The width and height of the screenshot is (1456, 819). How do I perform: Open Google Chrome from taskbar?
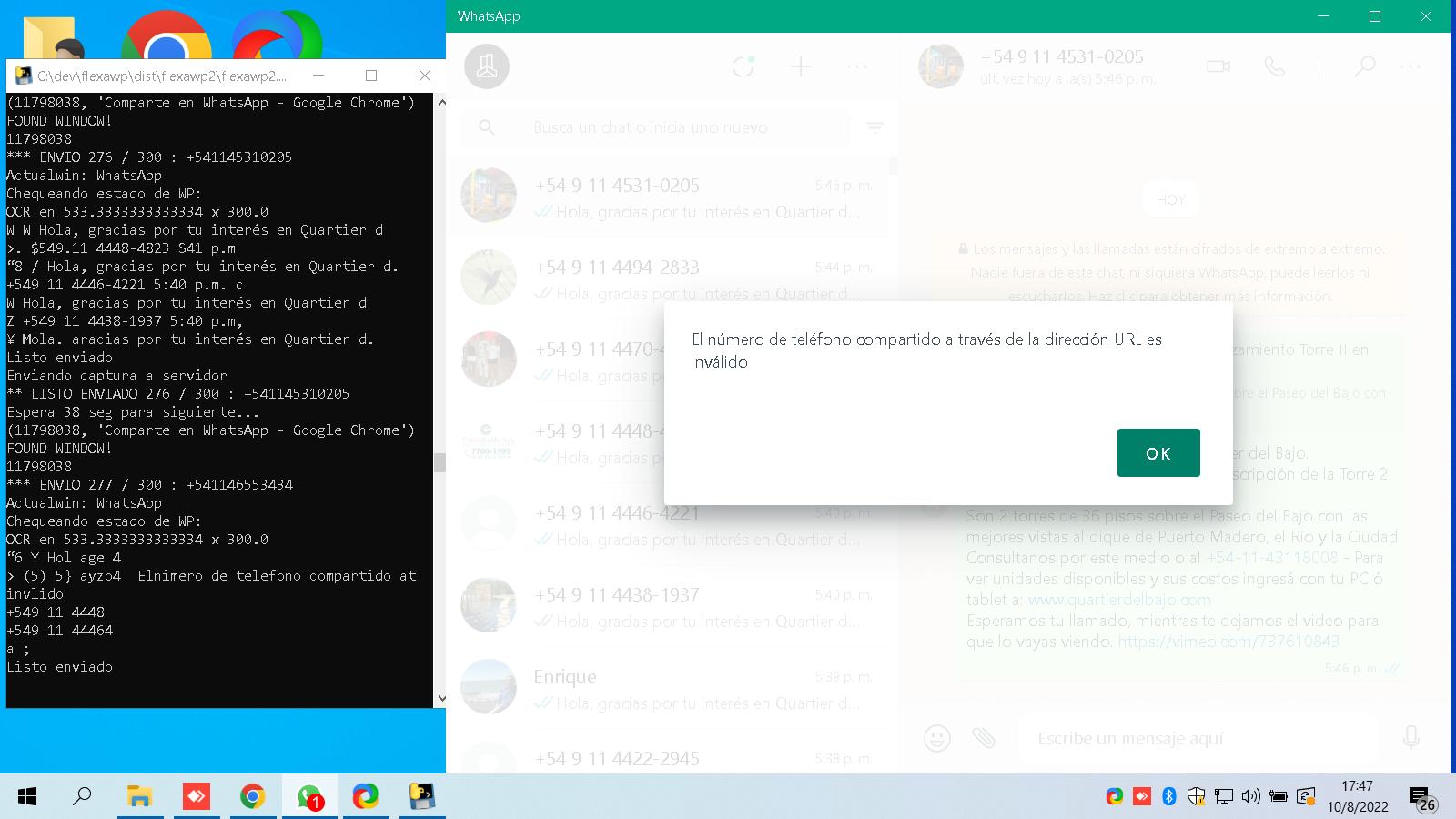(x=252, y=797)
